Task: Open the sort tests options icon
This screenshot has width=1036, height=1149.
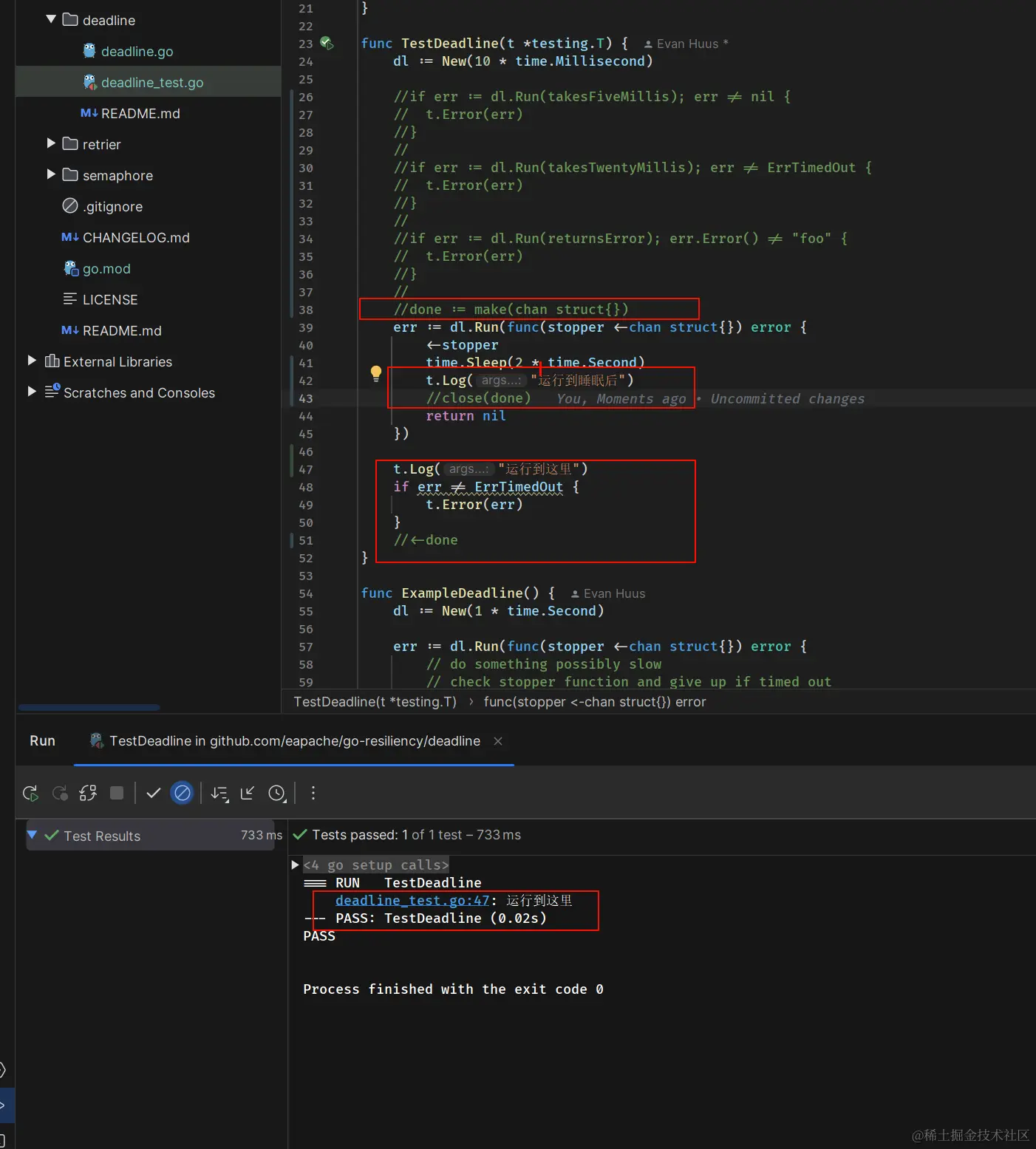Action: [219, 794]
